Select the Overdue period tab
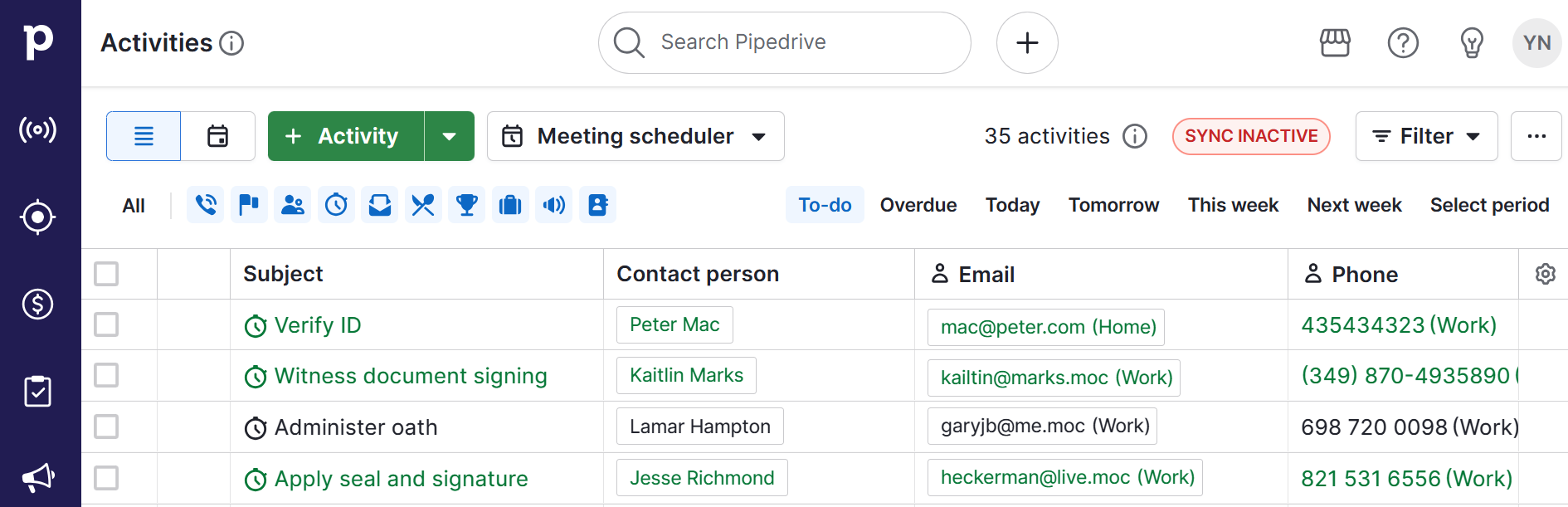 click(x=918, y=205)
